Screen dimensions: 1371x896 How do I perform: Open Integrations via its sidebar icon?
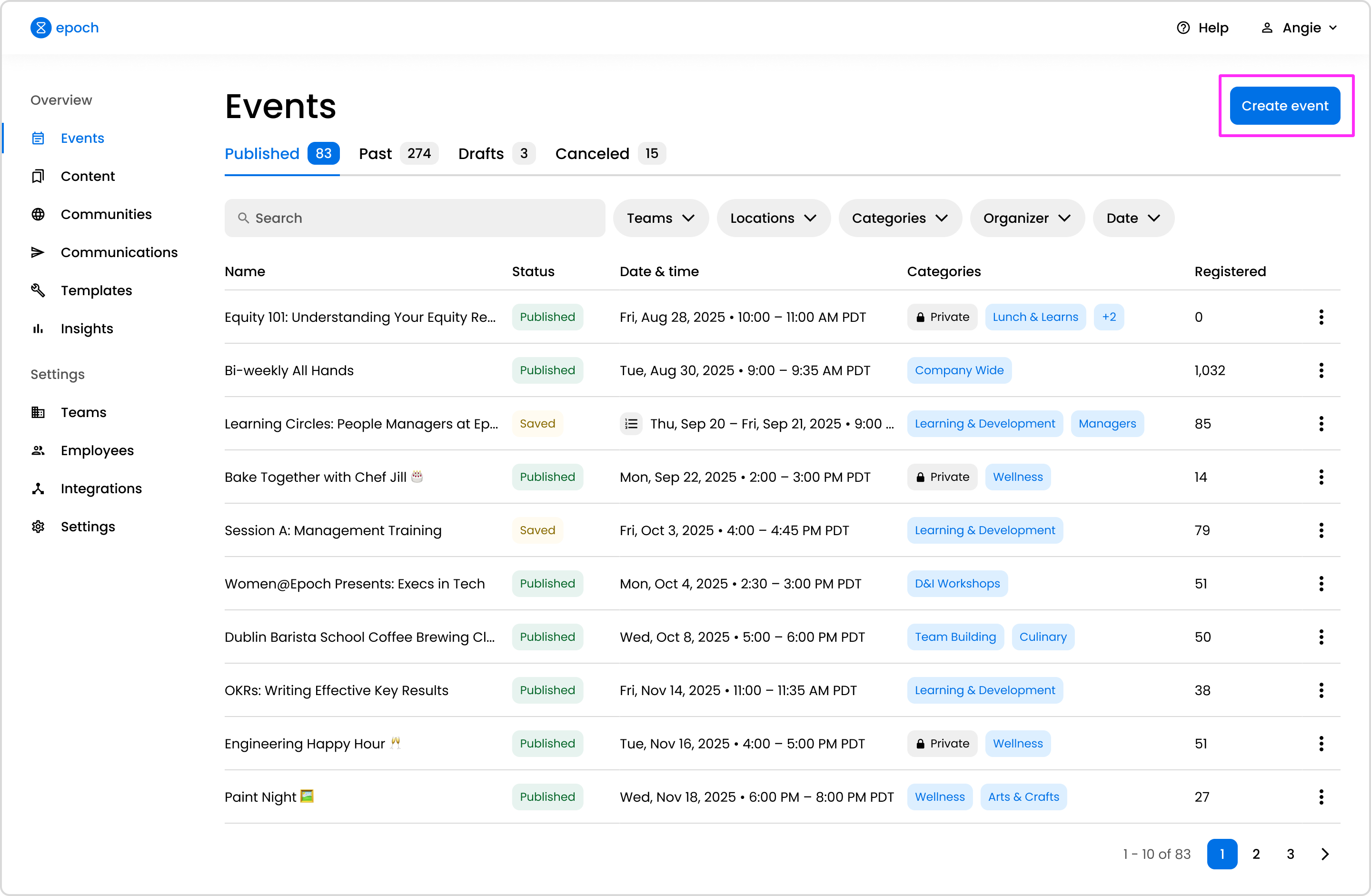[x=38, y=488]
